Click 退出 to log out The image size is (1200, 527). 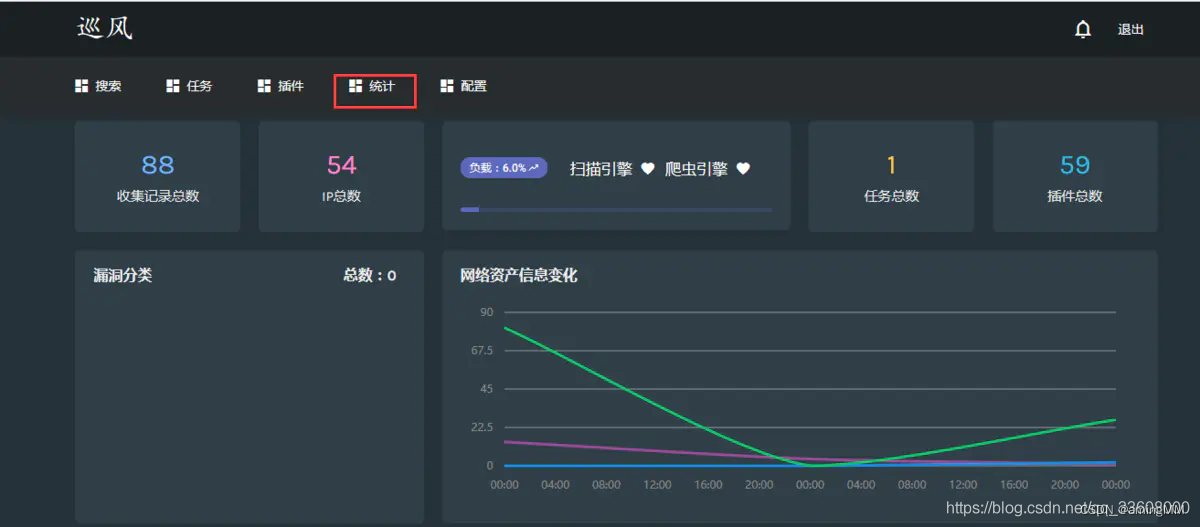click(1131, 30)
